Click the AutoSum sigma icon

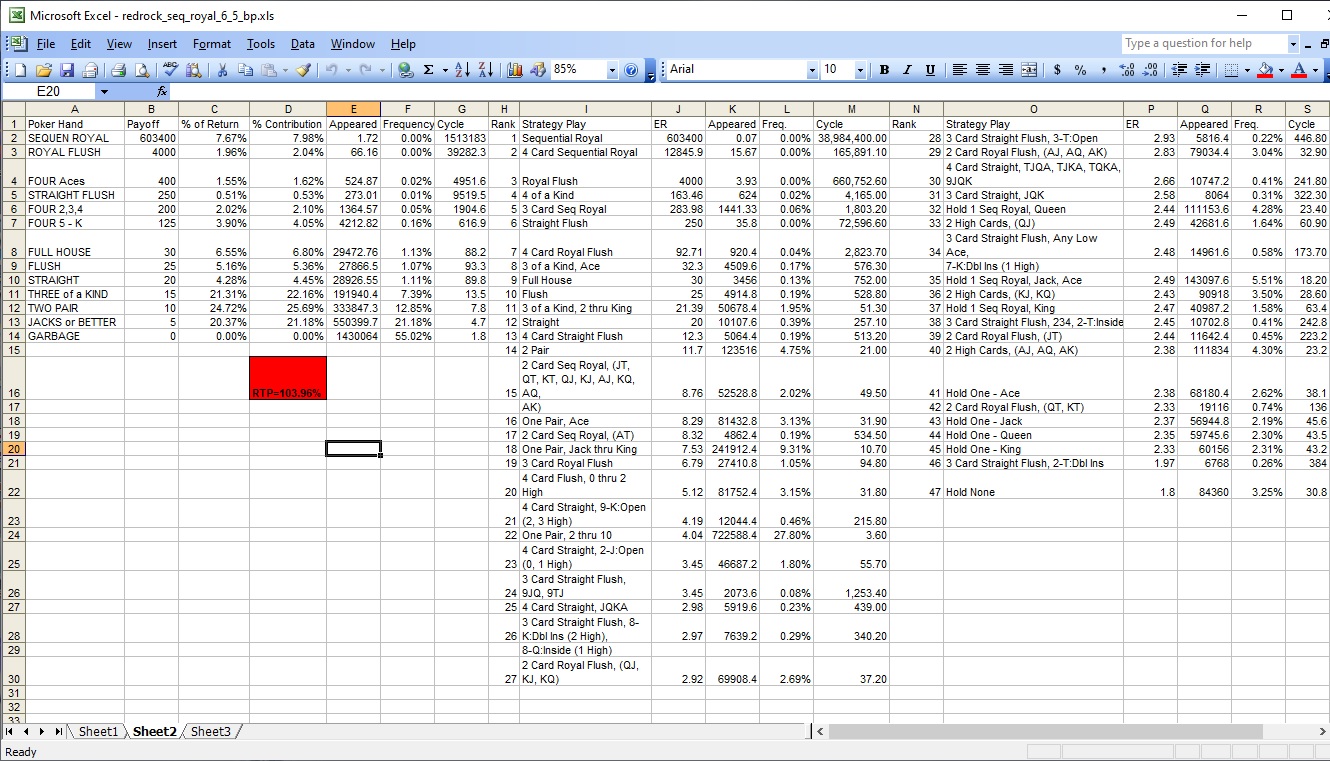click(x=428, y=70)
